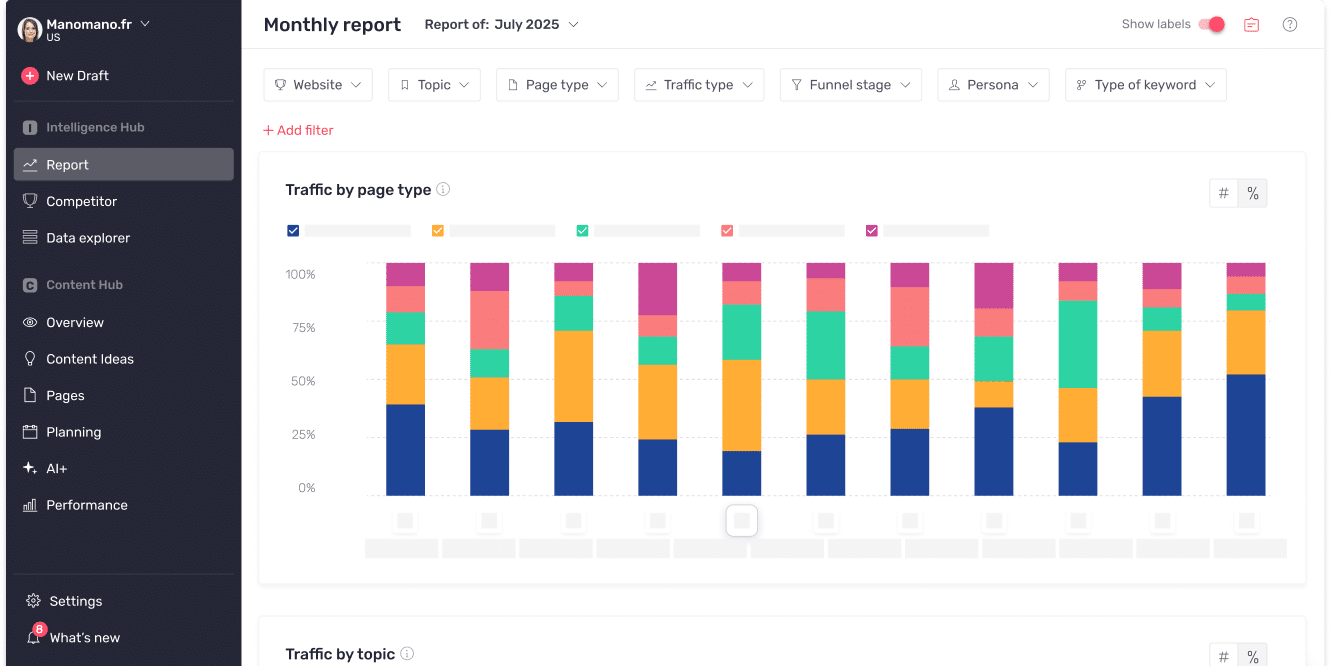Viewport: 1330px width, 666px height.
Task: Click the info icon next to 'Traffic by page type'
Action: click(443, 189)
